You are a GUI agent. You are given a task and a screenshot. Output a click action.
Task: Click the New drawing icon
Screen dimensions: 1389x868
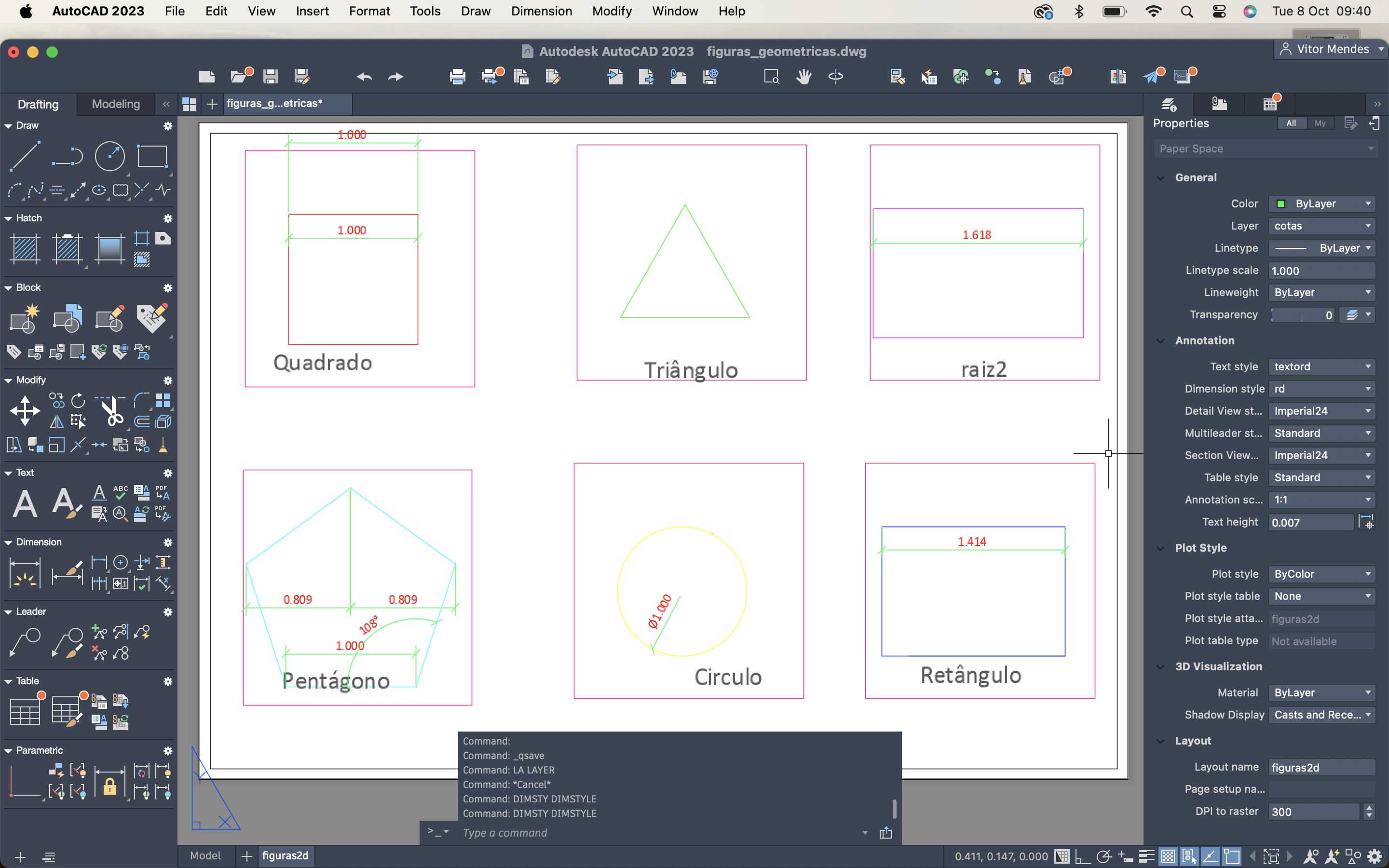coord(206,76)
